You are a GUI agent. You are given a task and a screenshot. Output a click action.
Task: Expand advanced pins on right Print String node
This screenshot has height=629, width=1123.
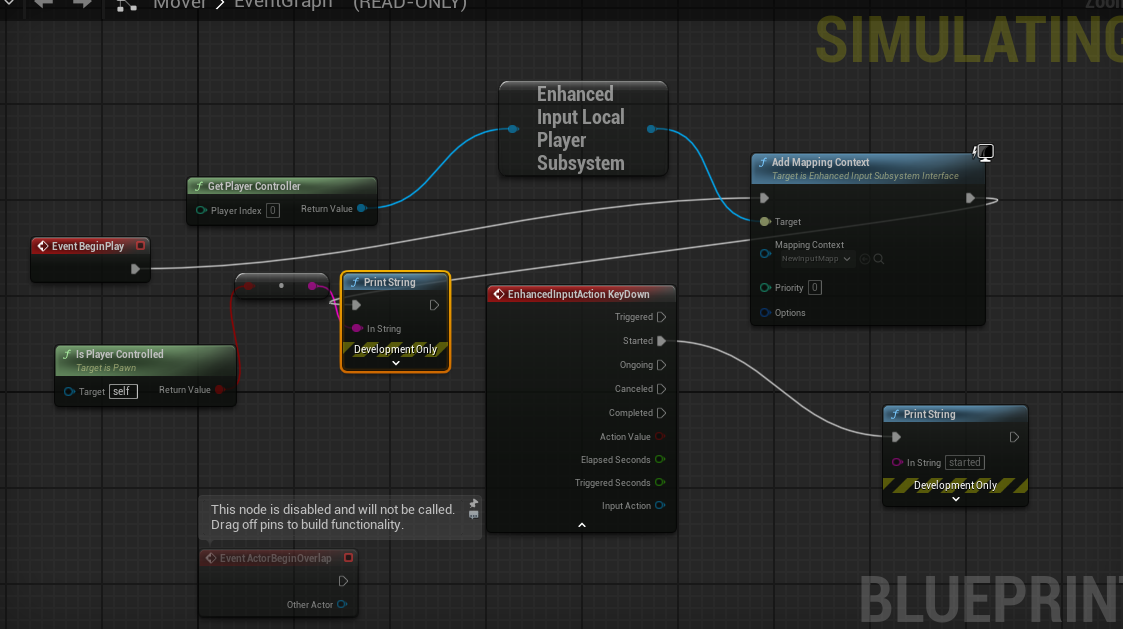[x=955, y=499]
